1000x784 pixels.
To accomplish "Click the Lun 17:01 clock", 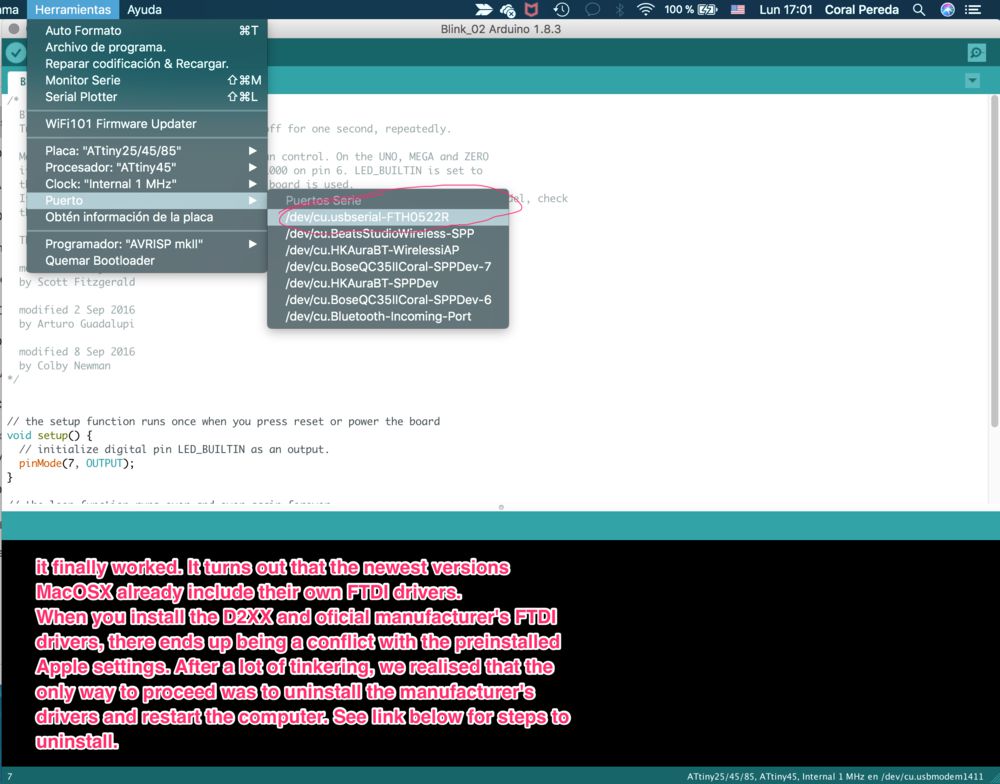I will point(786,10).
